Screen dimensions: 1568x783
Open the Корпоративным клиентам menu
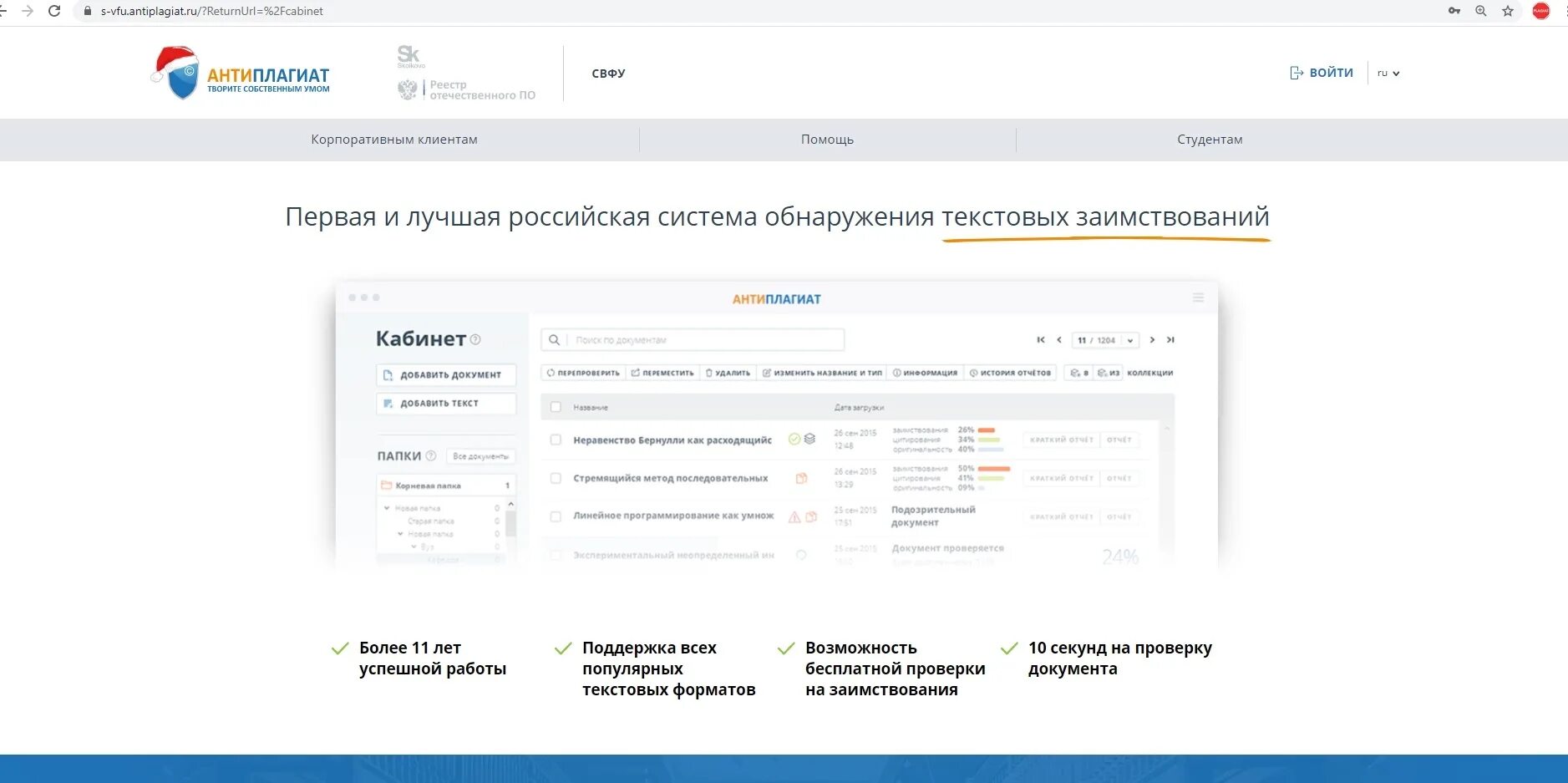tap(394, 140)
